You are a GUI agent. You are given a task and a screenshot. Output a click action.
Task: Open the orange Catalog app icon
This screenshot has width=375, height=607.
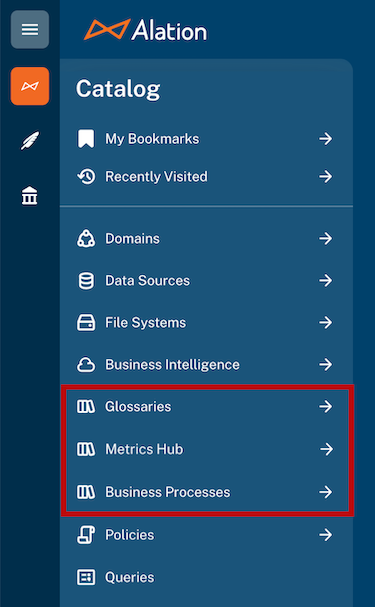[30, 86]
